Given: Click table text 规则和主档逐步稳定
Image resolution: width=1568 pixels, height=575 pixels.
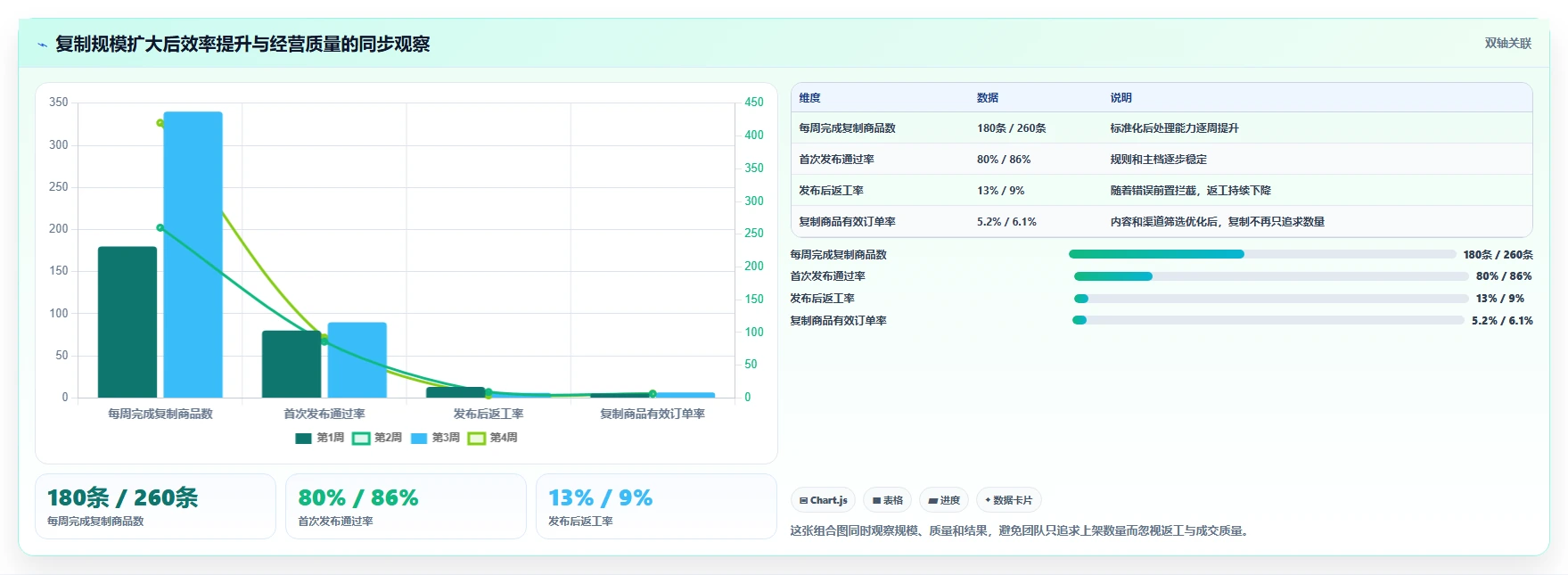Looking at the screenshot, I should 1159,160.
